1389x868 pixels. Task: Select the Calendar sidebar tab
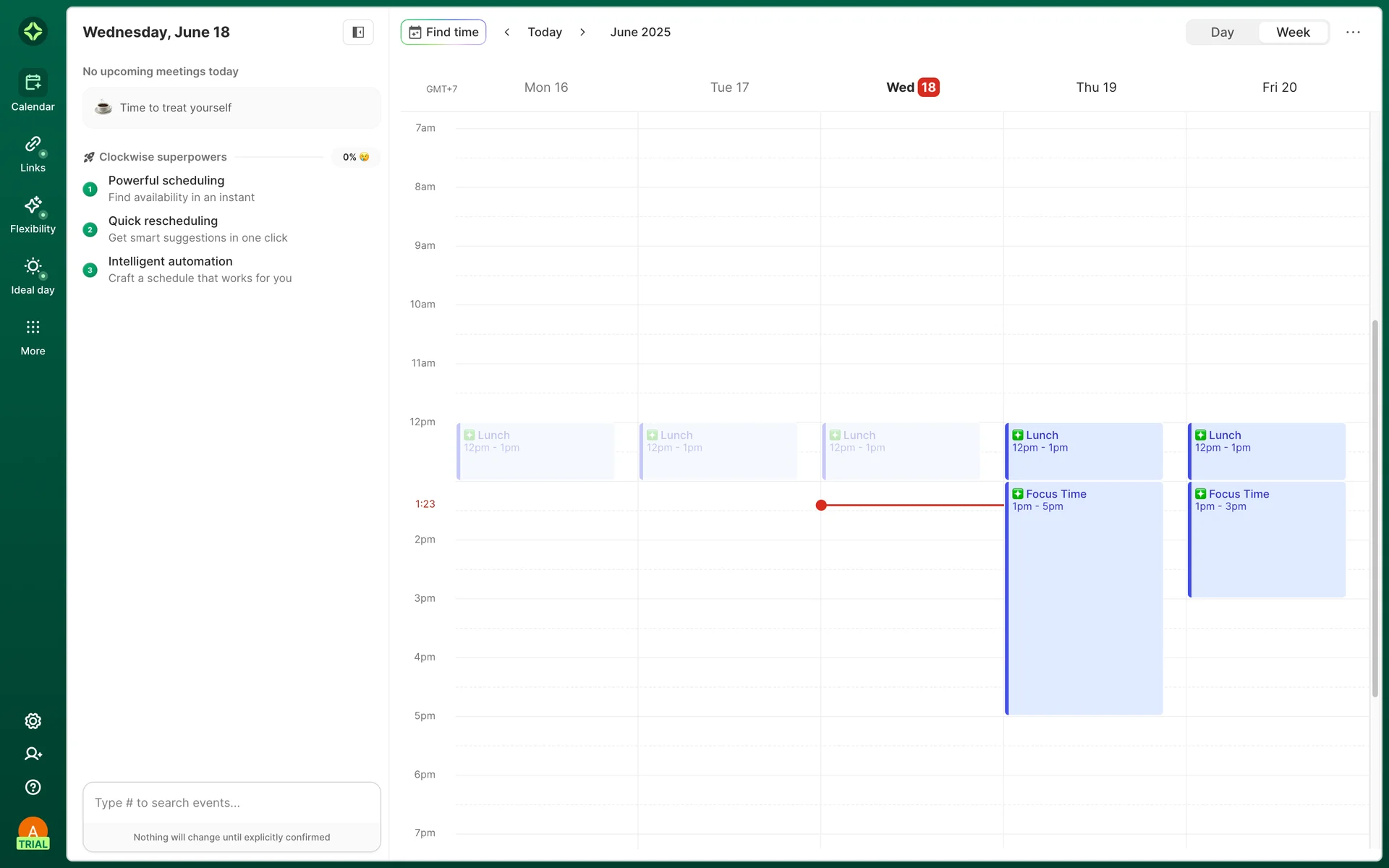coord(33,91)
